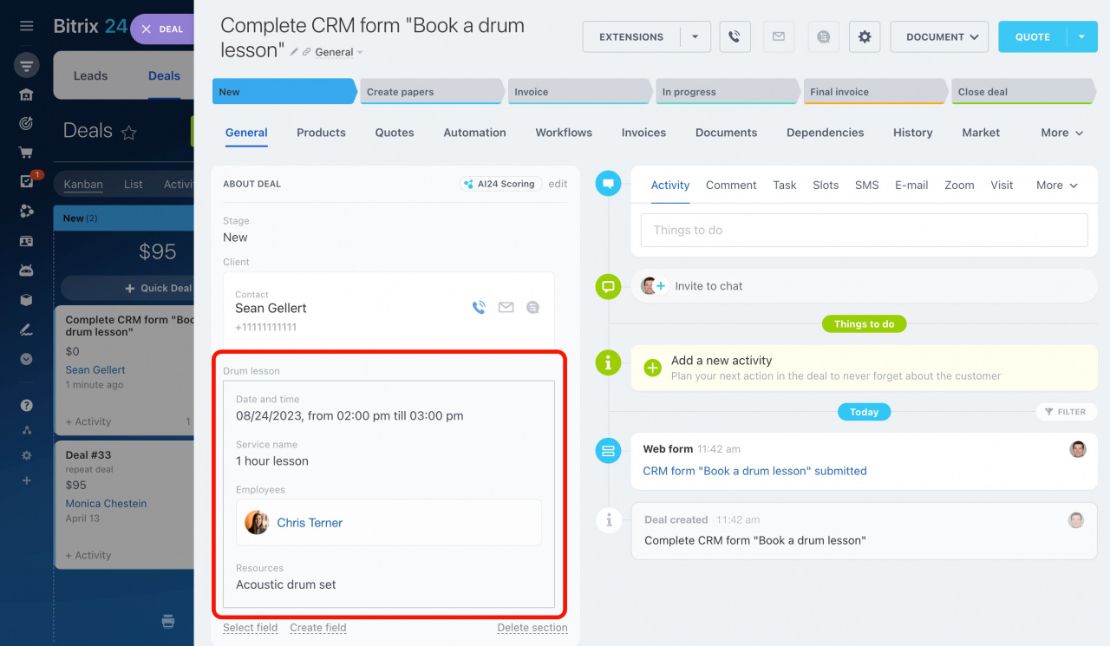Close the deal slider via DEAL button

point(162,29)
